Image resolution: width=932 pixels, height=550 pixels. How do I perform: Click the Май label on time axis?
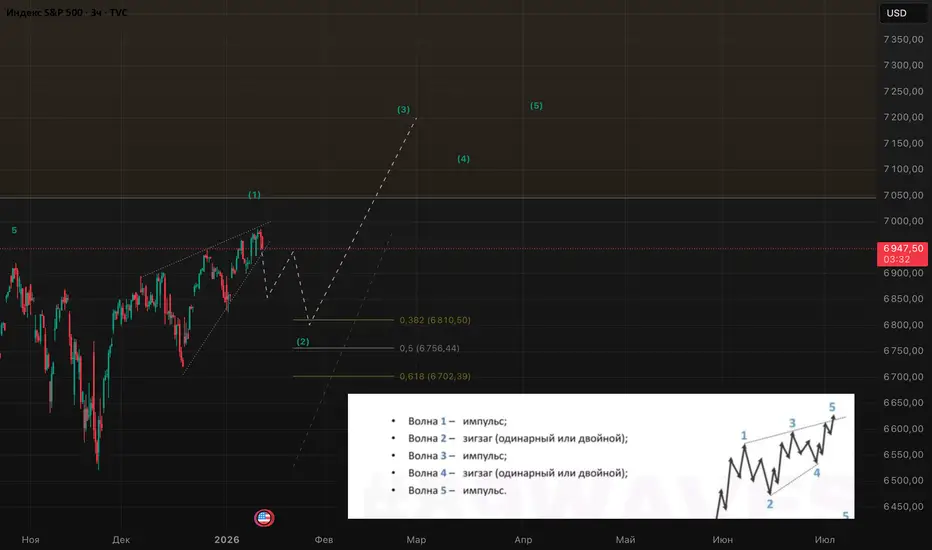(x=625, y=539)
